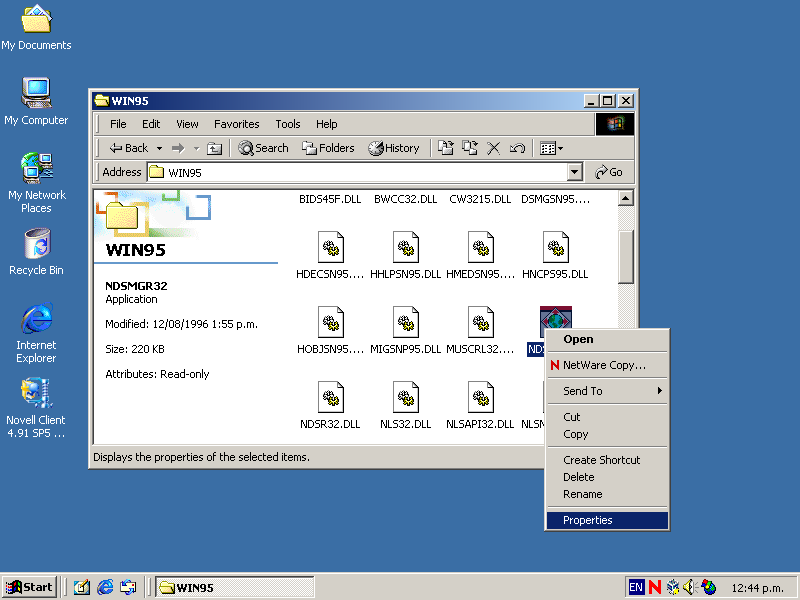This screenshot has width=800, height=600.
Task: Click the History toolbar button
Action: pos(394,148)
